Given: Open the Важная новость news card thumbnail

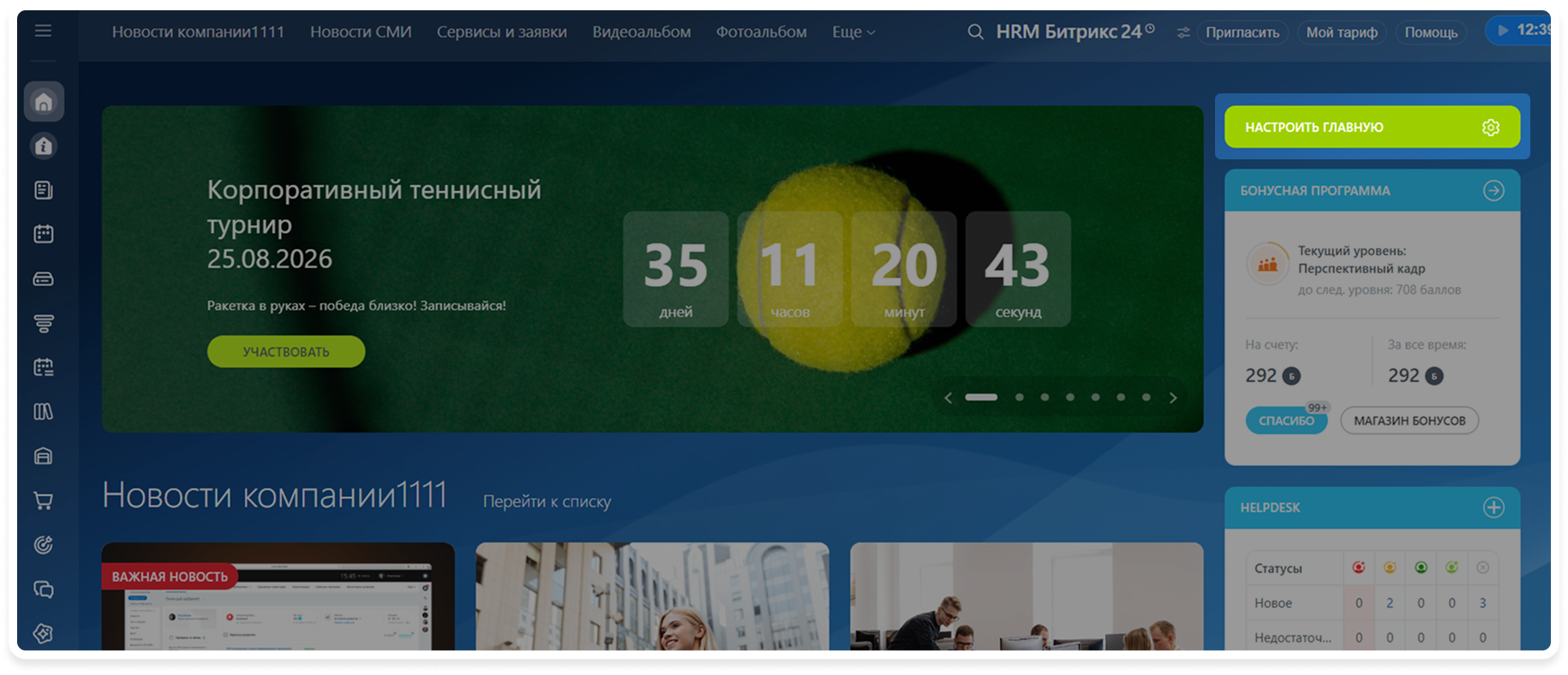Looking at the screenshot, I should click(278, 596).
